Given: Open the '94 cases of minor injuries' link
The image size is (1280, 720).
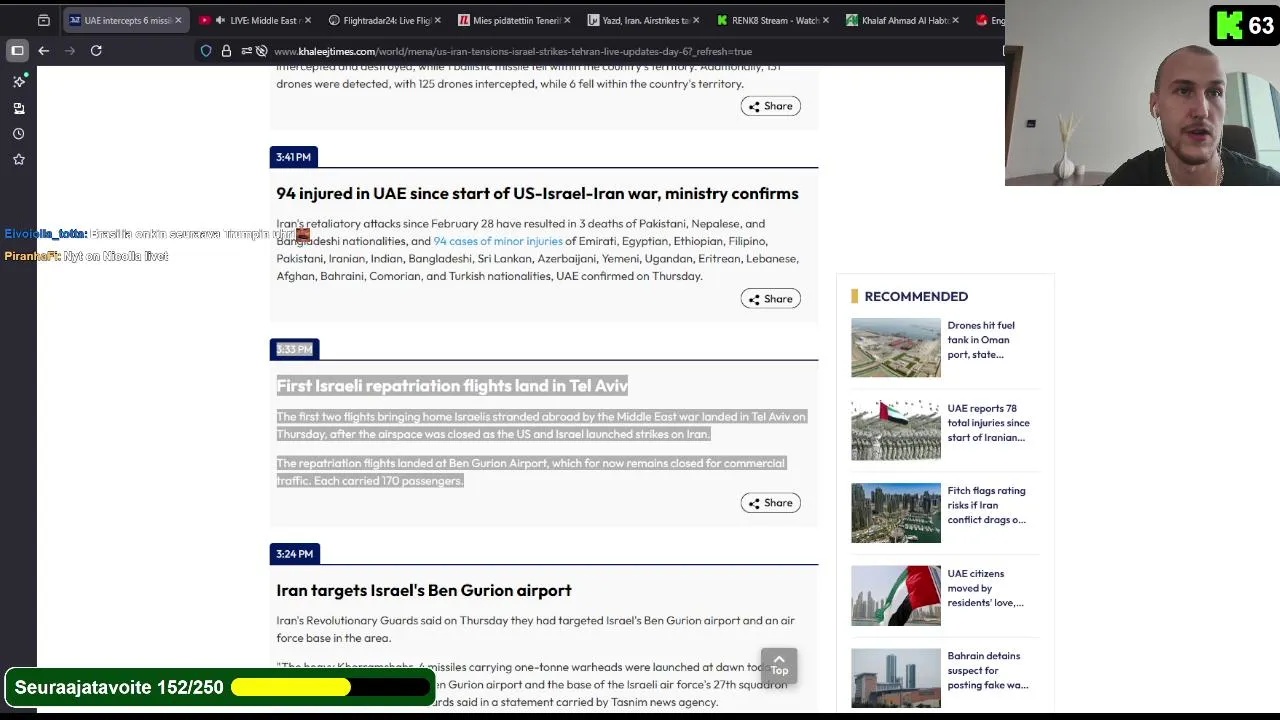Looking at the screenshot, I should click(498, 241).
